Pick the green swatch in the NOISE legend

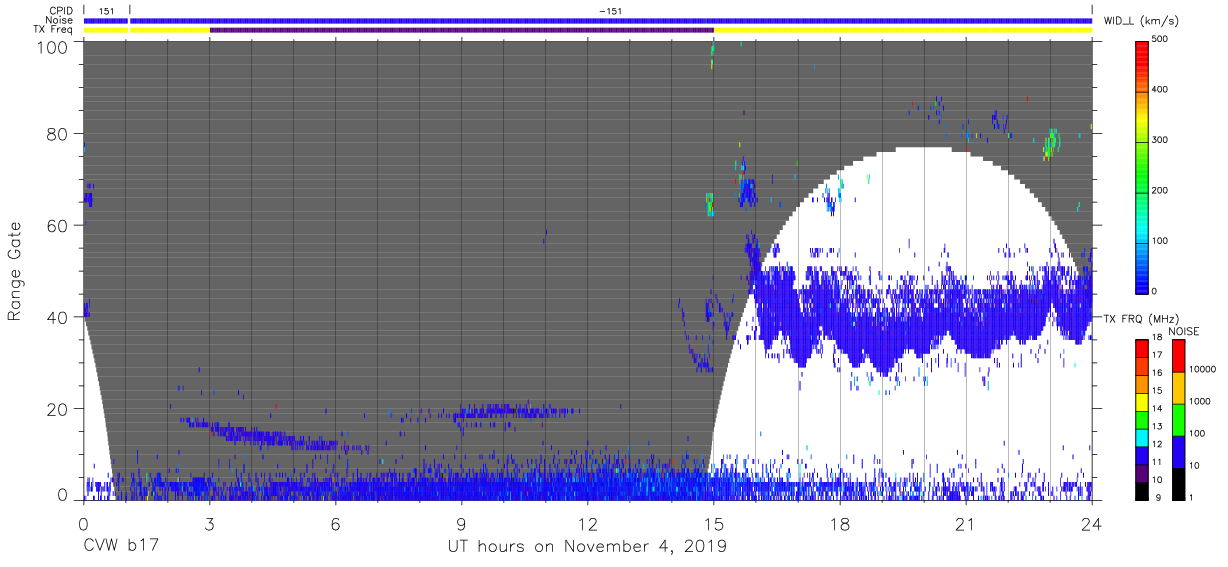pyautogui.click(x=1179, y=419)
